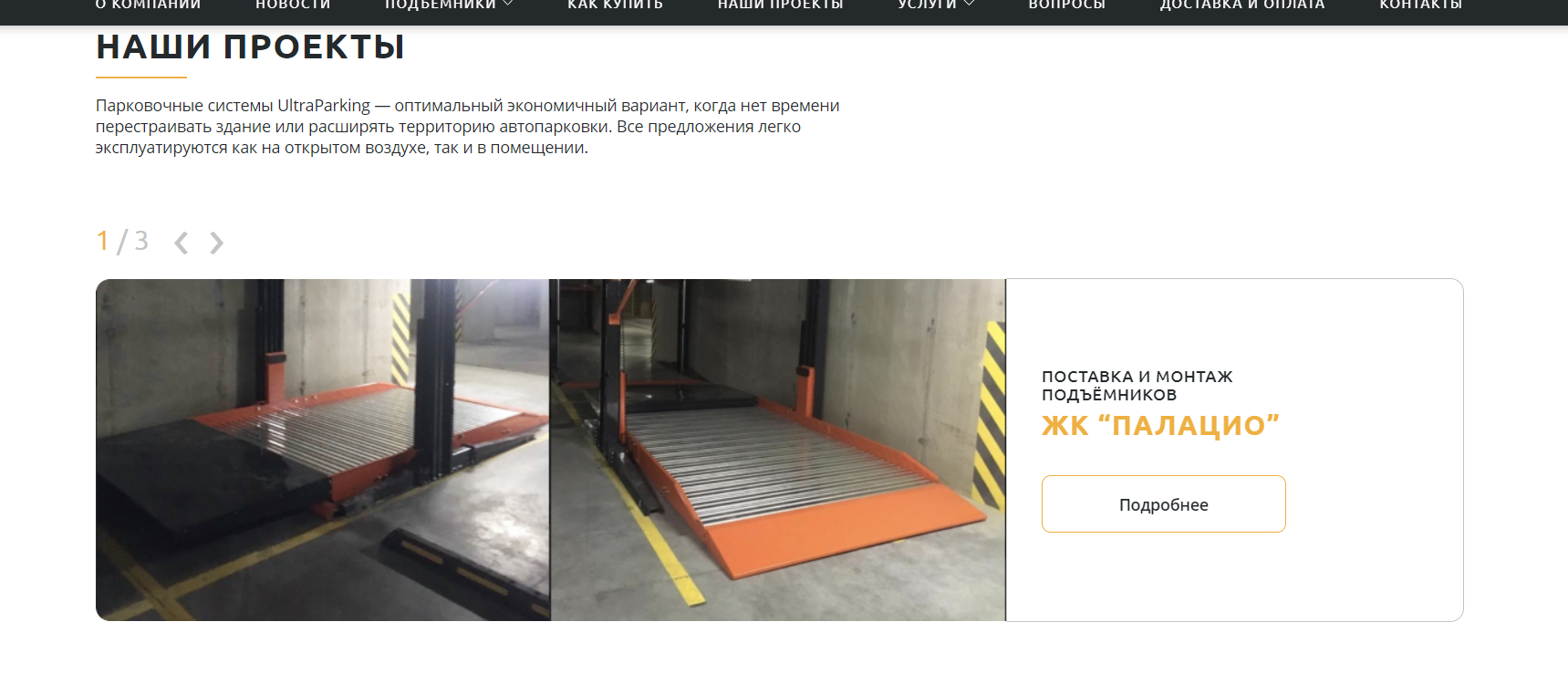Click the slide counter 1 / 3
Screen dimensions: 1568x684
click(x=122, y=241)
